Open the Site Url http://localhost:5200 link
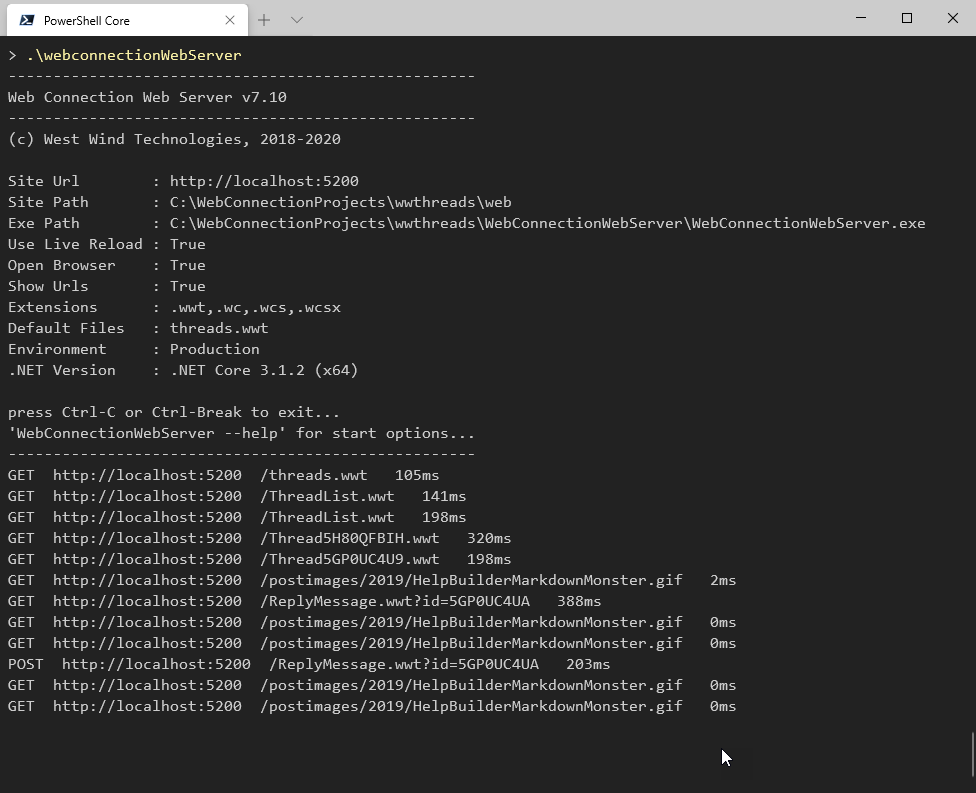This screenshot has height=793, width=976. click(264, 181)
